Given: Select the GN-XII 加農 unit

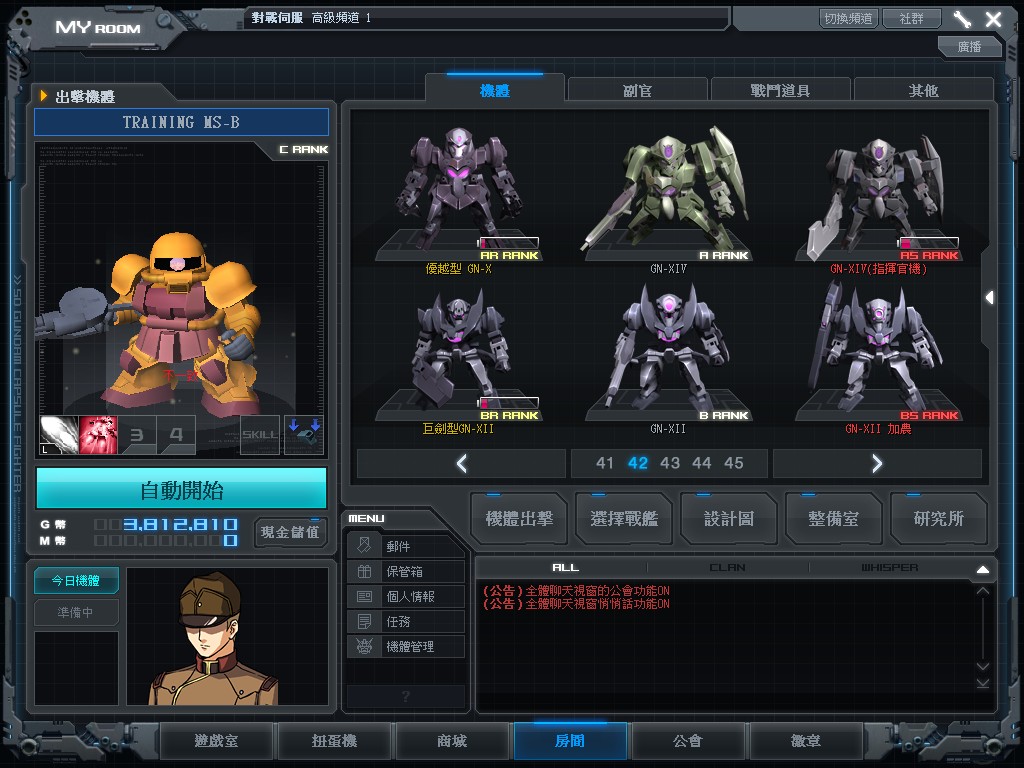Looking at the screenshot, I should [878, 359].
